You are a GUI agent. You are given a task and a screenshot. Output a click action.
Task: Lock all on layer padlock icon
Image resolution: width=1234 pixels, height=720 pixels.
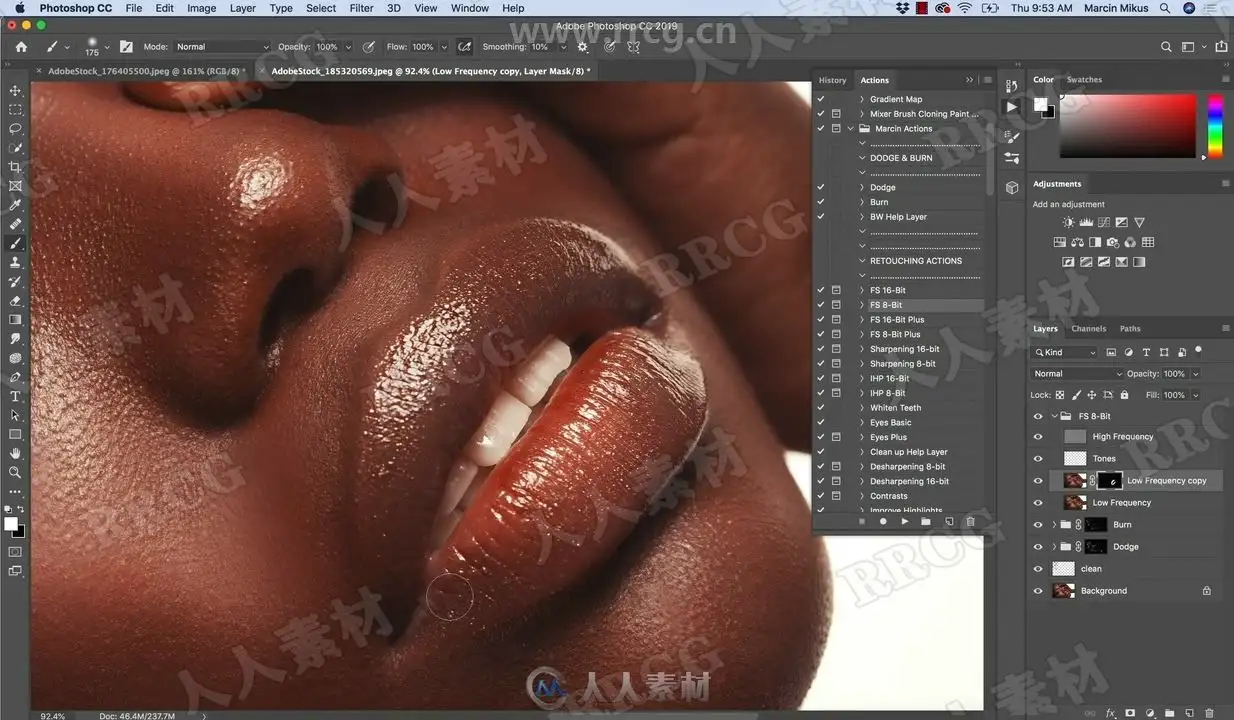click(x=1124, y=395)
